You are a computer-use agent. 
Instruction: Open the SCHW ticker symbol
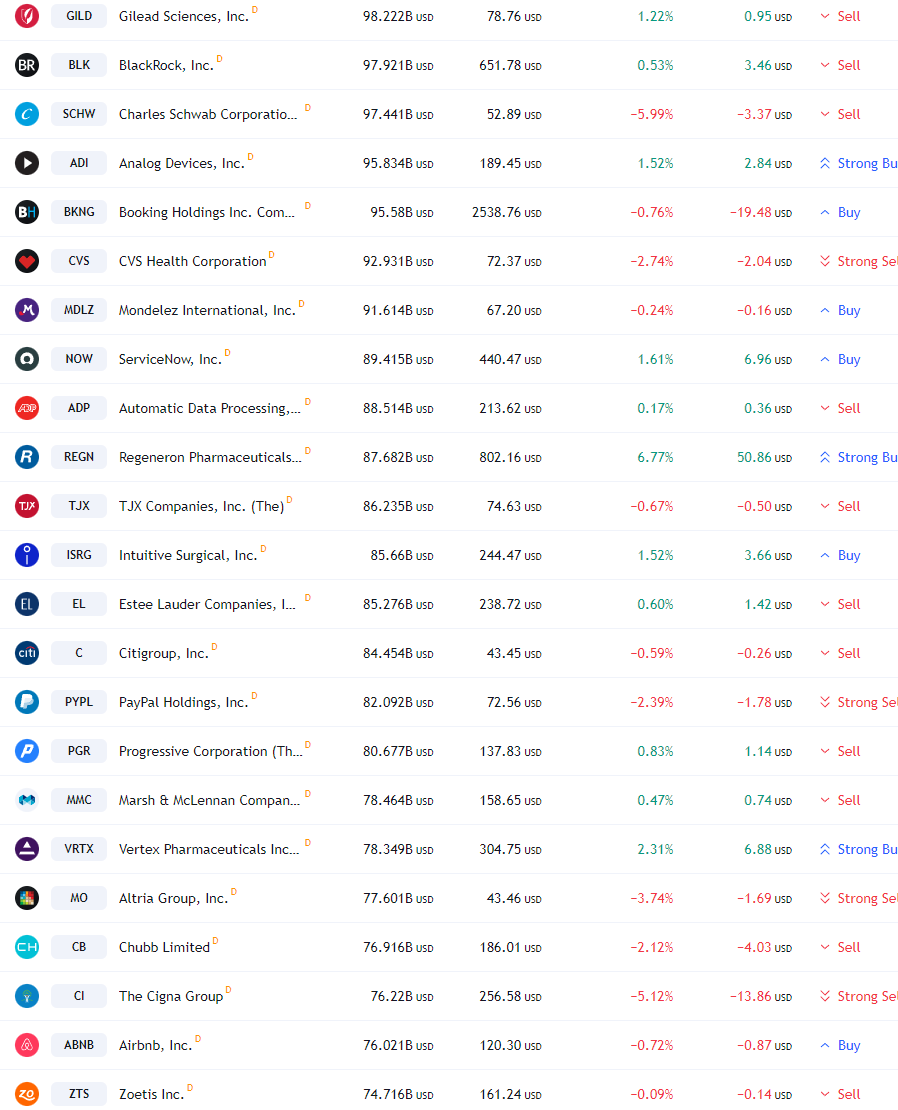click(x=79, y=113)
